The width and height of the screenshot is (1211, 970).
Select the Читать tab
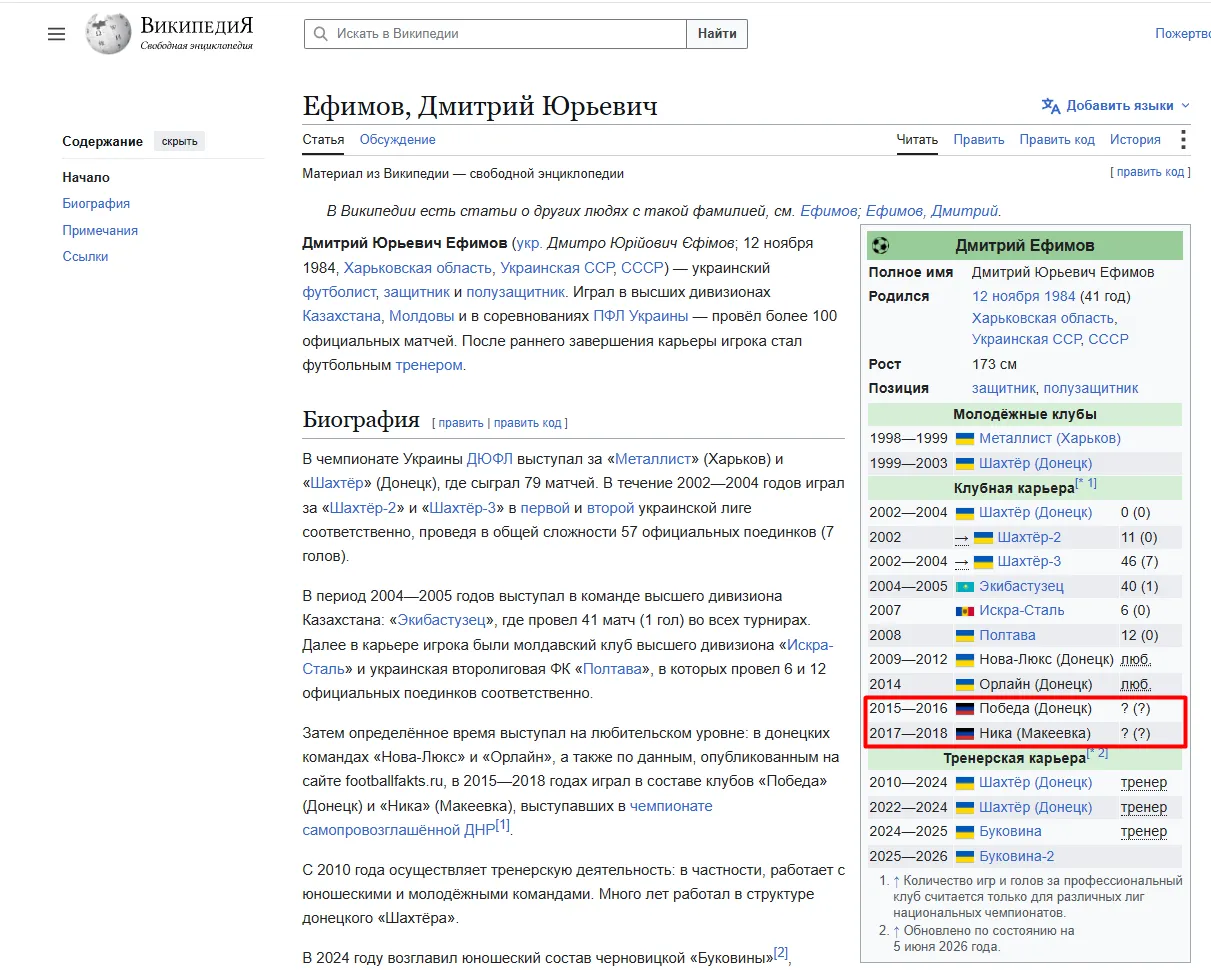917,140
